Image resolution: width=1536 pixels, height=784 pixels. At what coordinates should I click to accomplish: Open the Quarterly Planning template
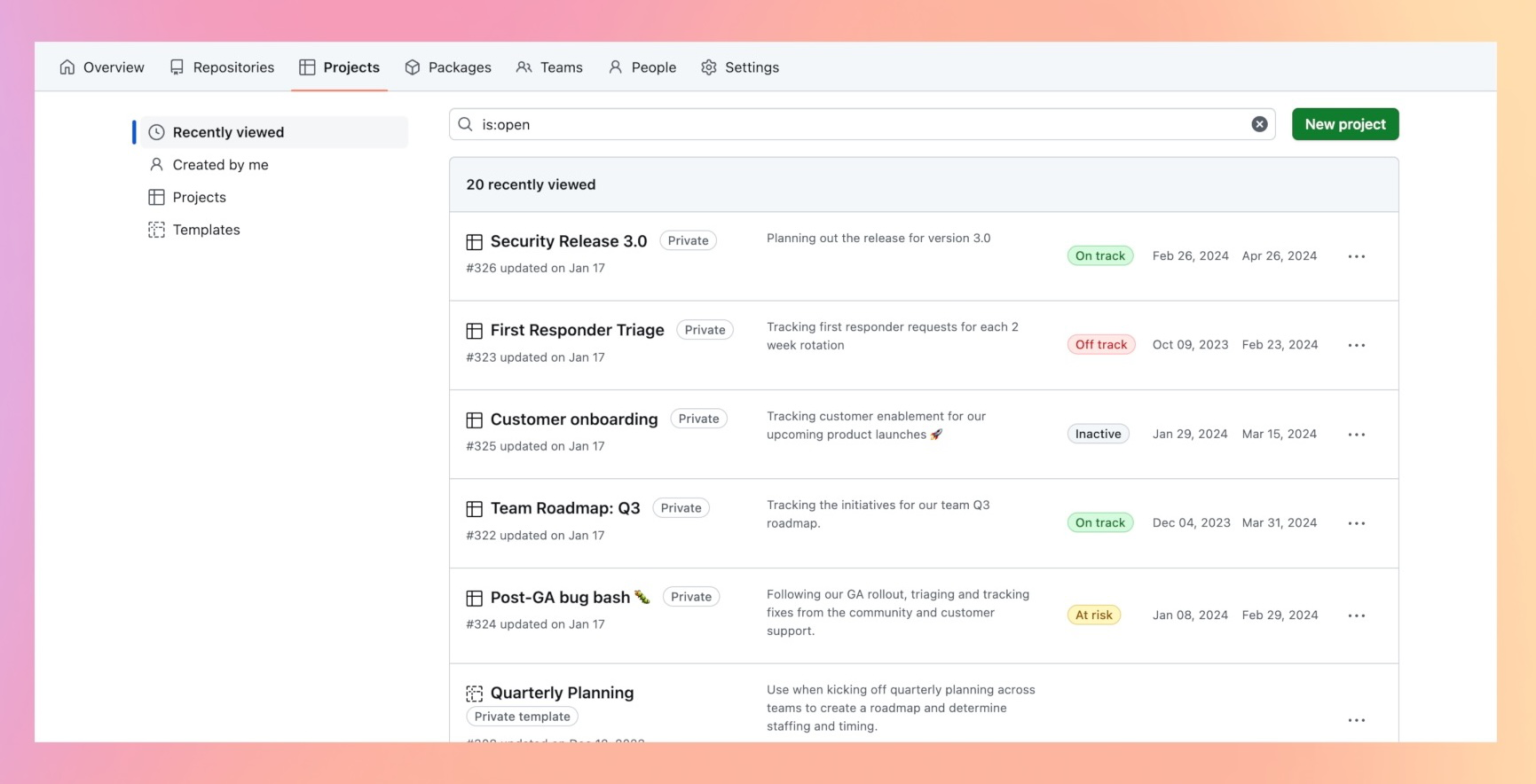562,693
